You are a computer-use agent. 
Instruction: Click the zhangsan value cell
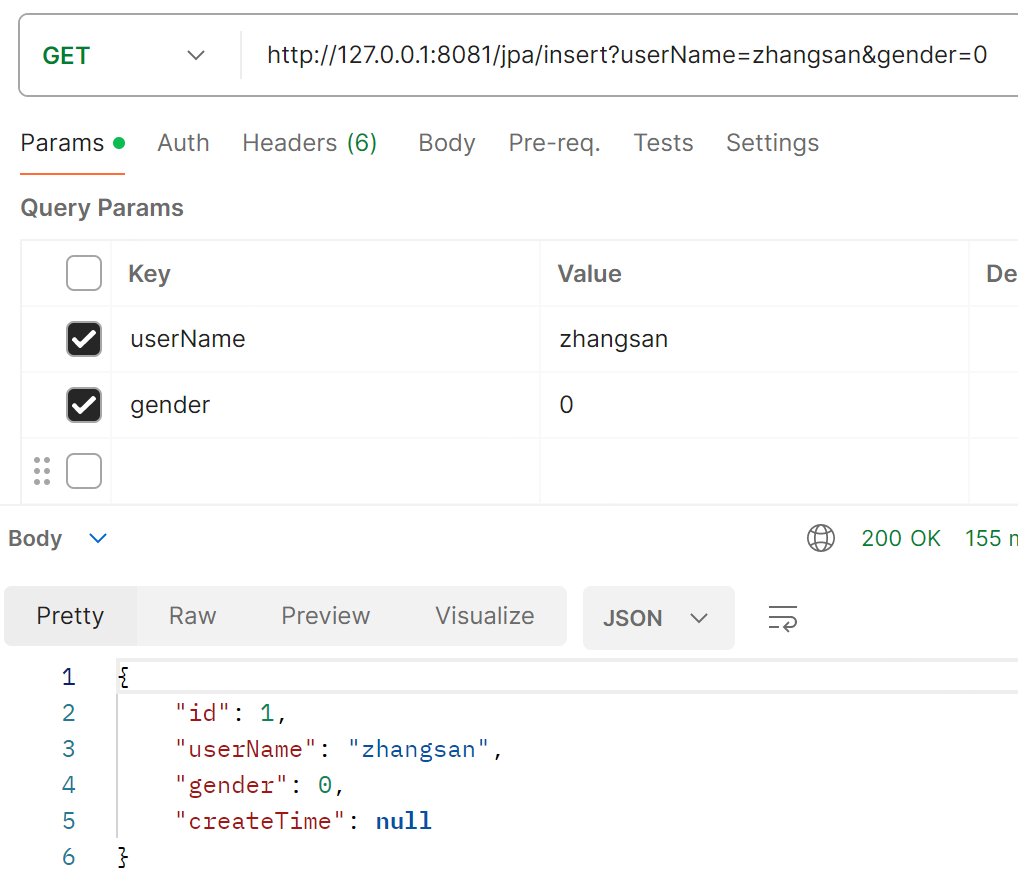(x=754, y=339)
